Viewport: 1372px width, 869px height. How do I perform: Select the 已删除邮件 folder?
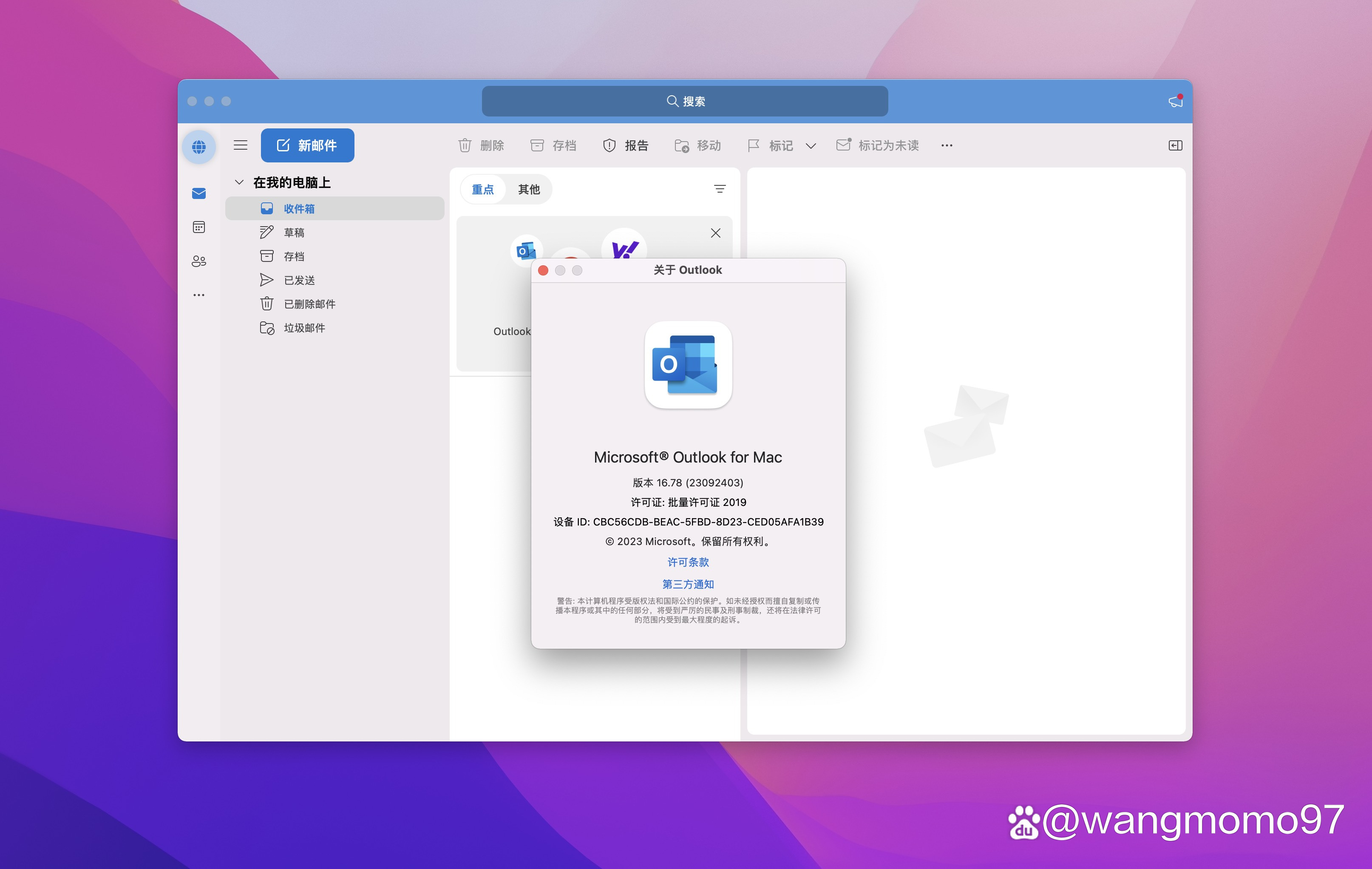tap(335, 304)
